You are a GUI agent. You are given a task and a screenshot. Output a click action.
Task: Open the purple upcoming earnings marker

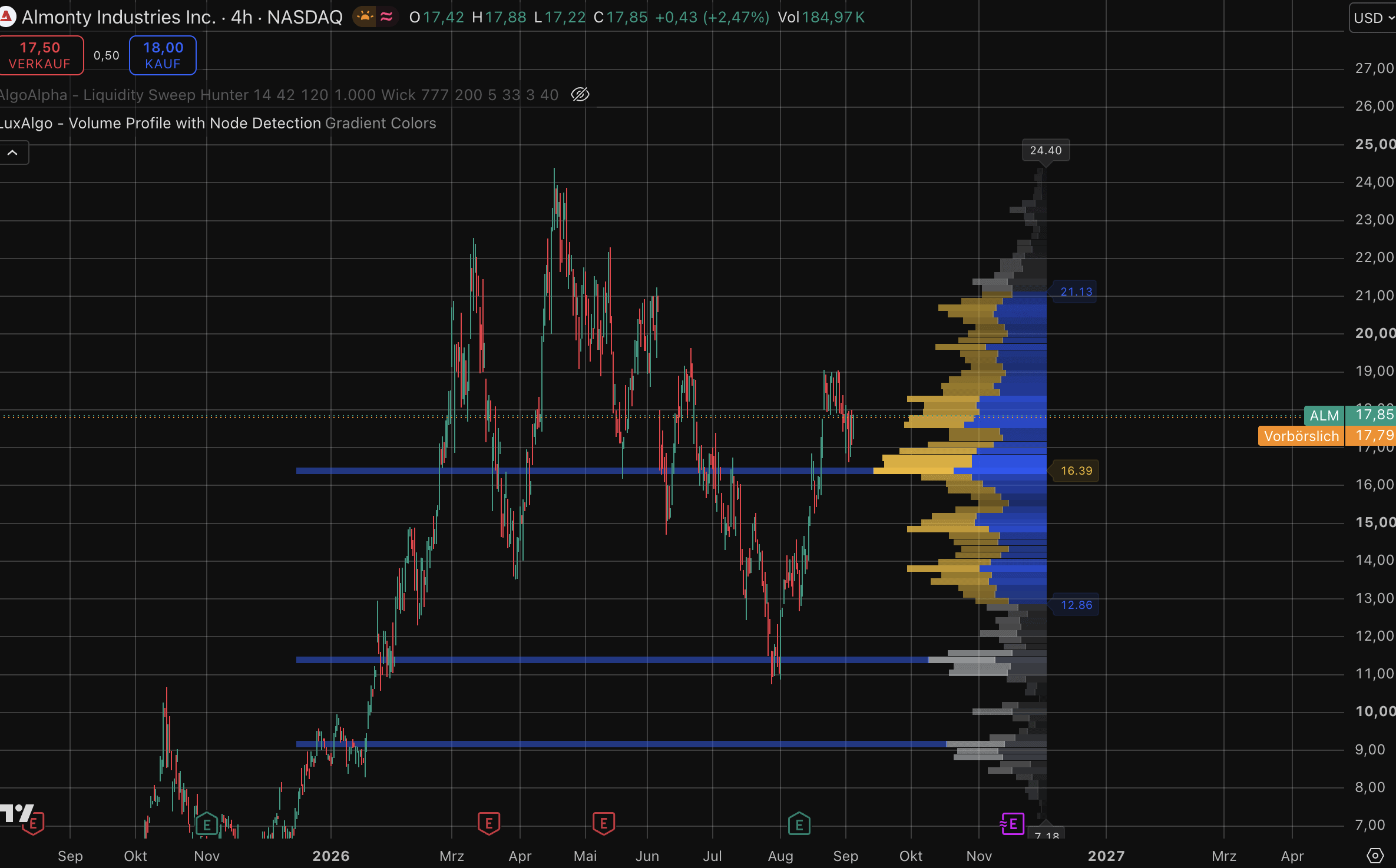click(1012, 824)
